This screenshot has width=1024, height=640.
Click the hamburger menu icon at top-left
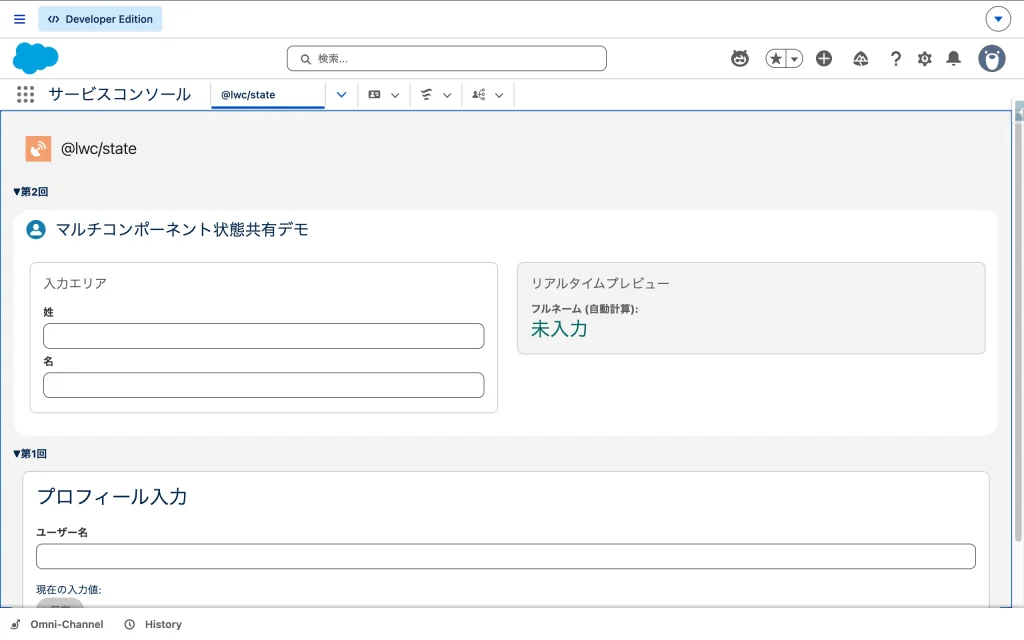pos(20,19)
